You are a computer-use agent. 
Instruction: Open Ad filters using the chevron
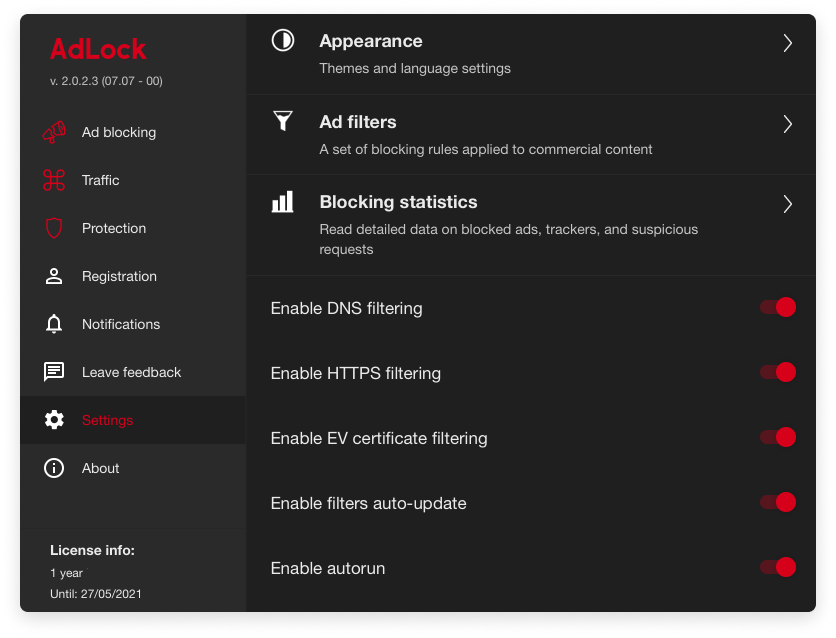tap(787, 124)
